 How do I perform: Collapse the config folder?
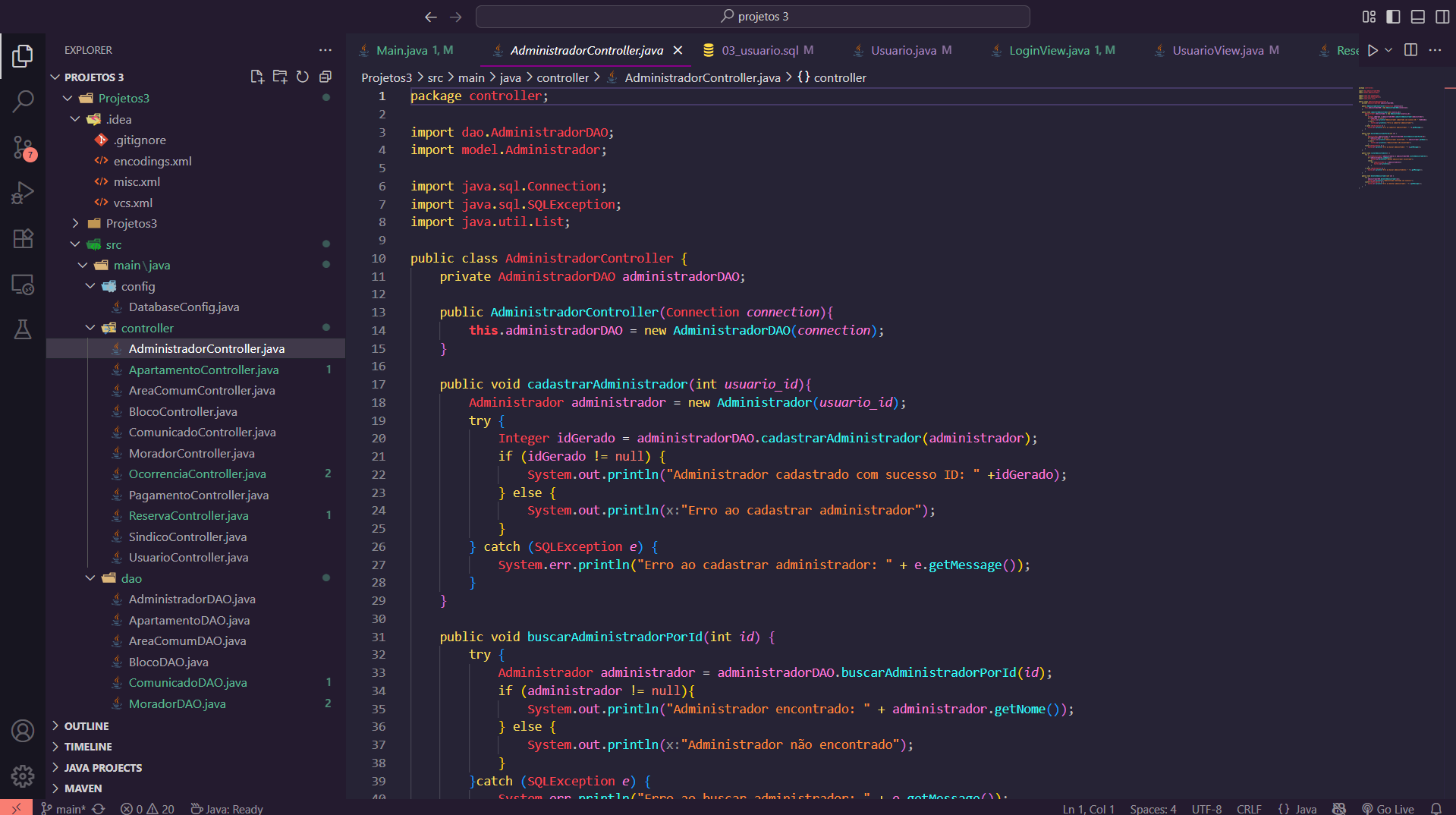[138, 286]
